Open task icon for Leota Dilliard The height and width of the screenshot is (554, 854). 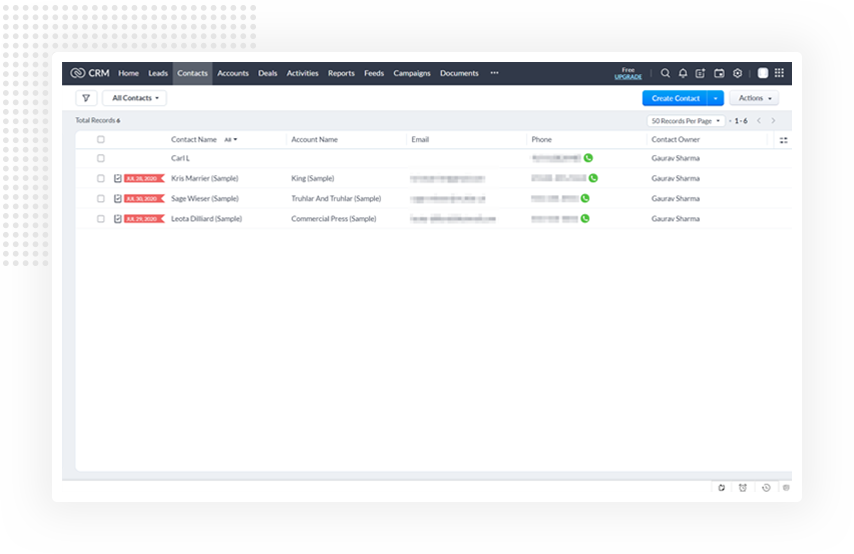tap(118, 218)
